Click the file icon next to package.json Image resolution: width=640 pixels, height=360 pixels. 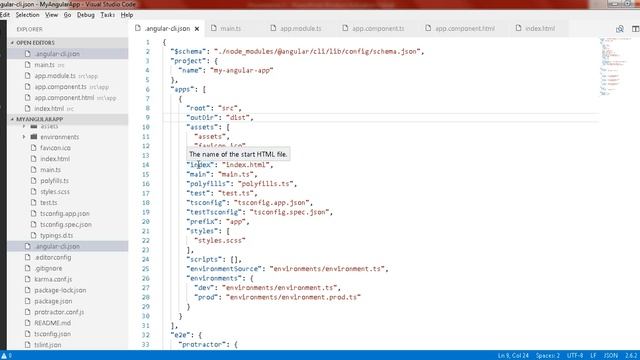coord(27,301)
